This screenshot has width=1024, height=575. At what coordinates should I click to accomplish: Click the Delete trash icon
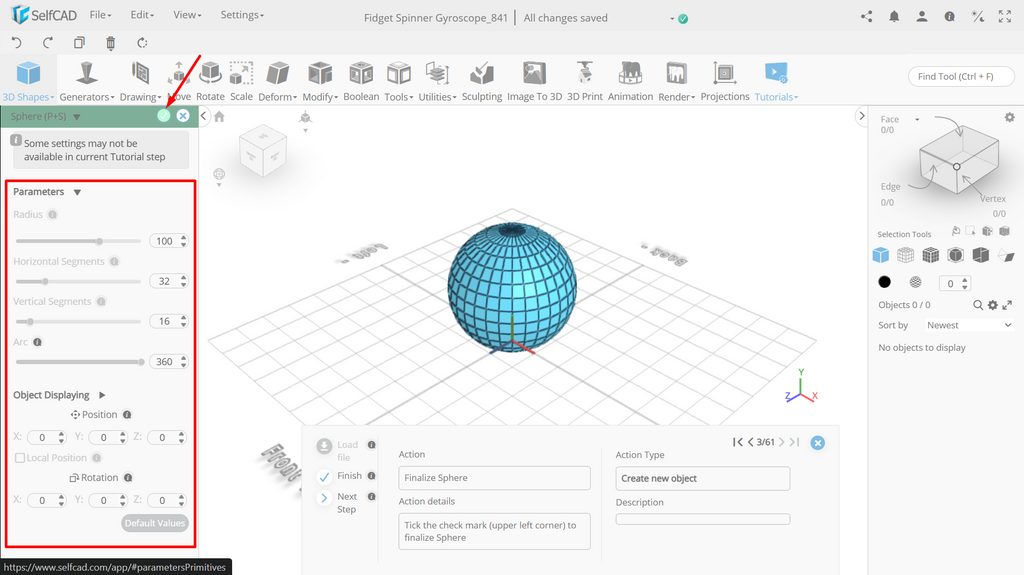tap(110, 43)
